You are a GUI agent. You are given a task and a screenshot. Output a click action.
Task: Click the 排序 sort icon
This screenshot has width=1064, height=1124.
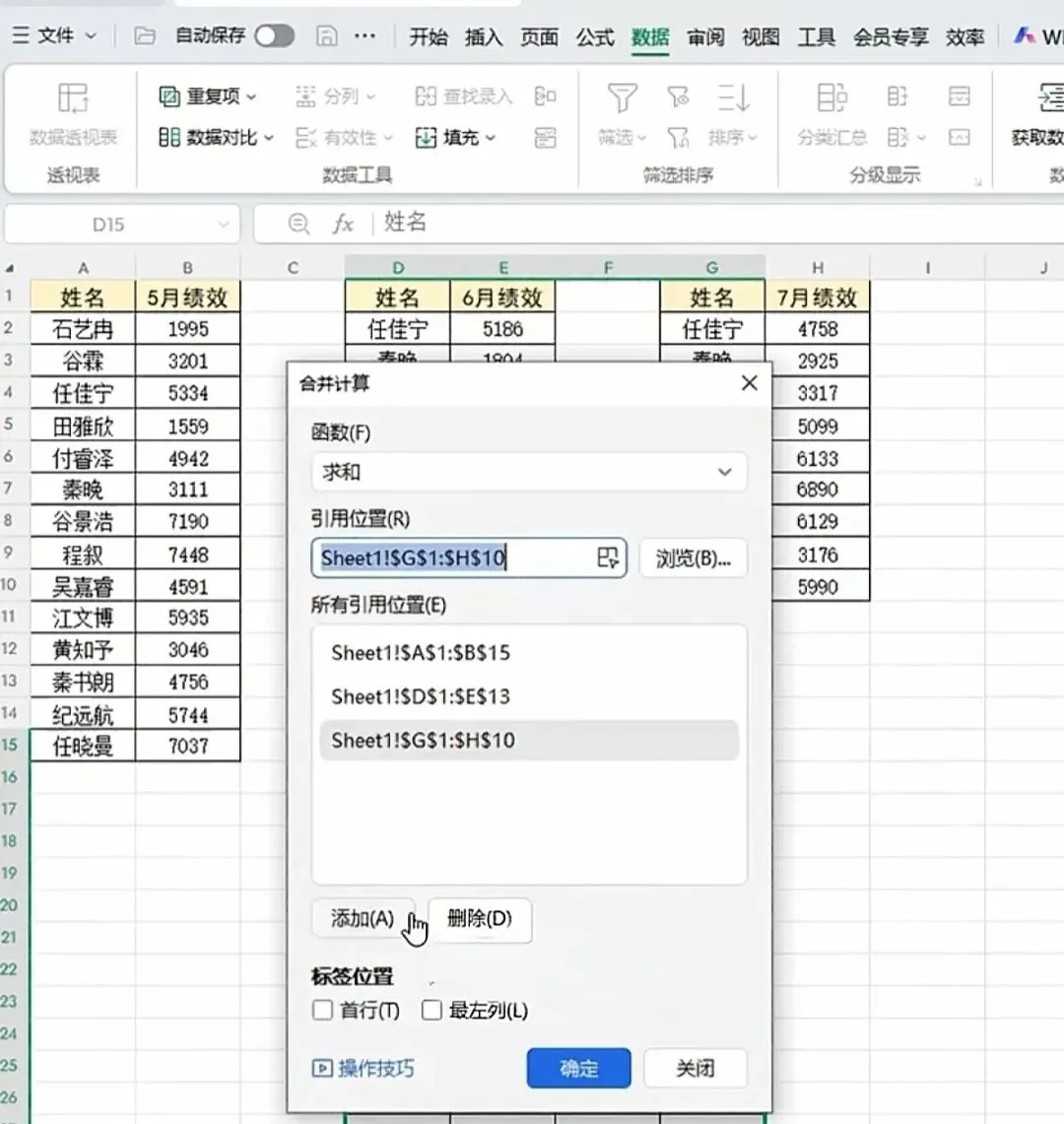pos(733,98)
